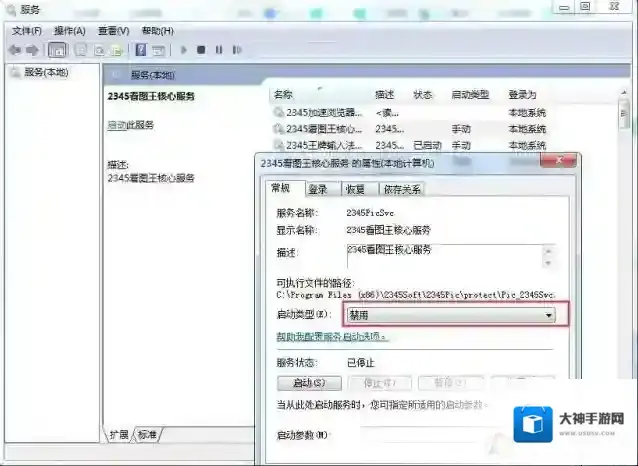Click the greyed 停止 button in properties dialog
This screenshot has height=466, width=638.
380,383
